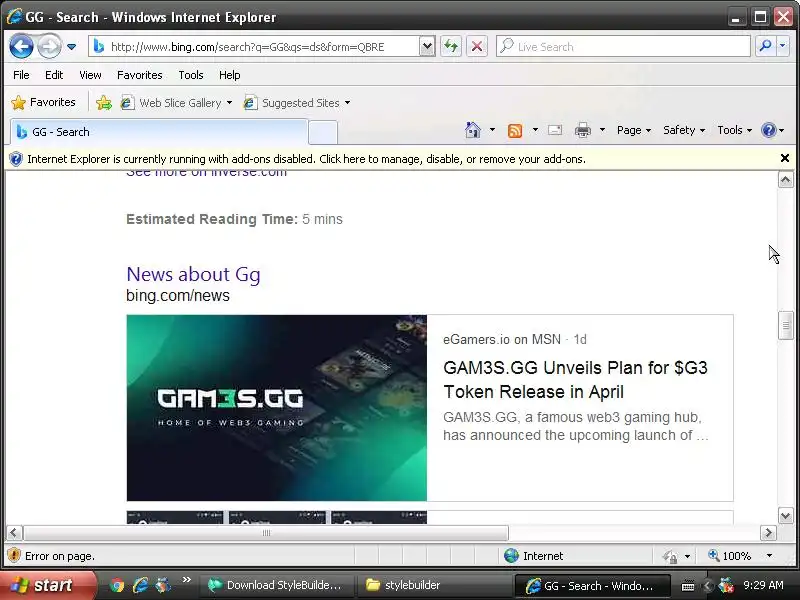Refresh the page with green arrows icon
Viewport: 800px width, 600px height.
point(451,47)
